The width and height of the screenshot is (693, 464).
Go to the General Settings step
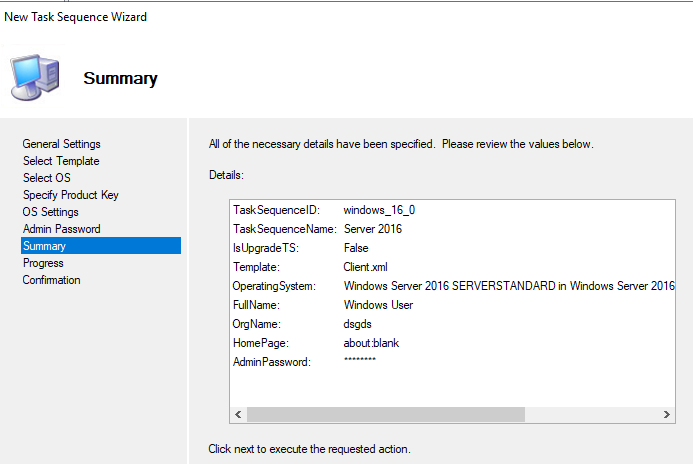point(61,144)
